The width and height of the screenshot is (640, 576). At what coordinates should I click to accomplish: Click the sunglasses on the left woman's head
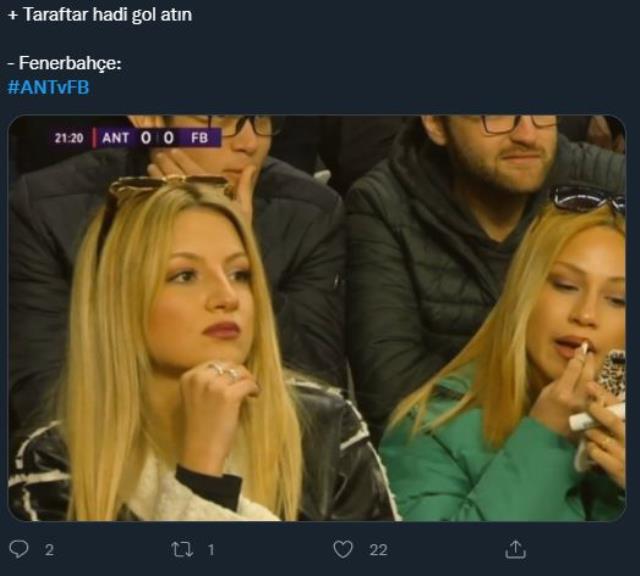click(x=170, y=186)
